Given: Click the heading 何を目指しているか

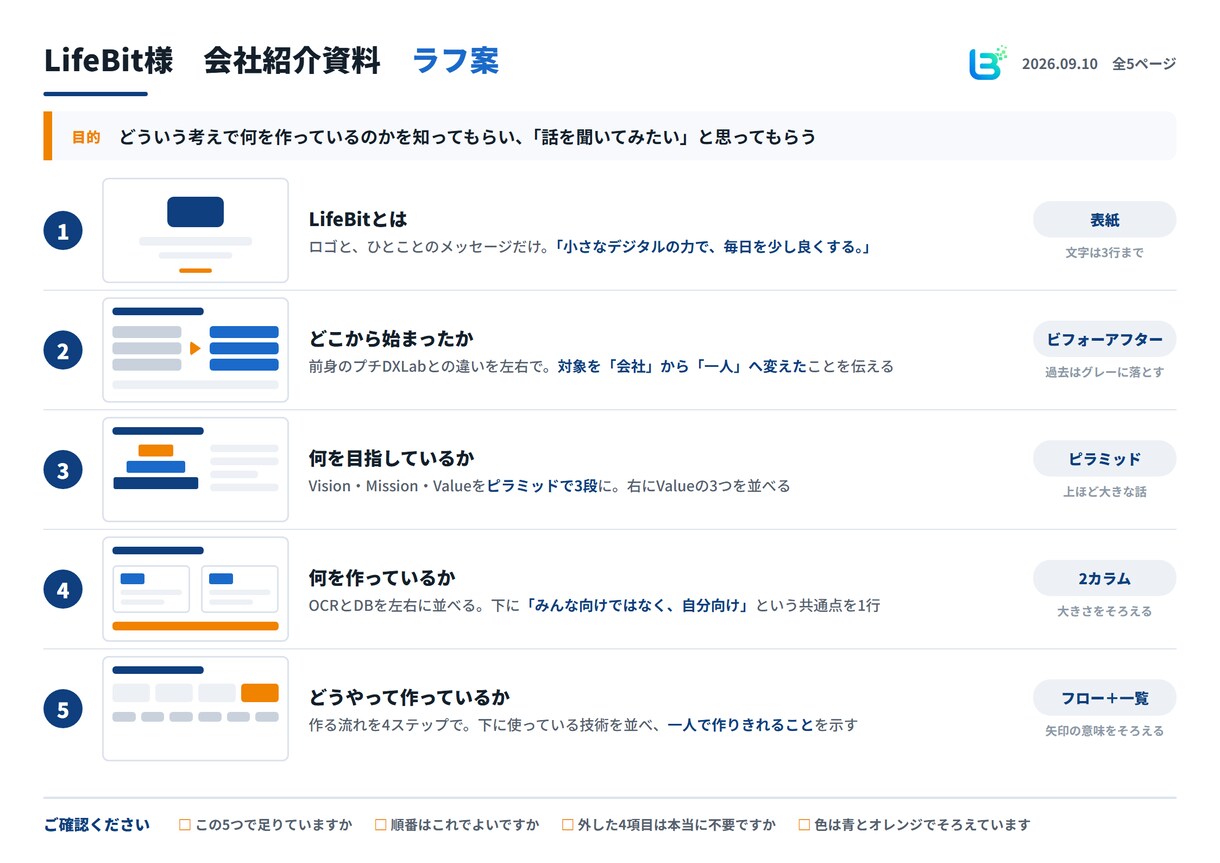Looking at the screenshot, I should [x=392, y=458].
